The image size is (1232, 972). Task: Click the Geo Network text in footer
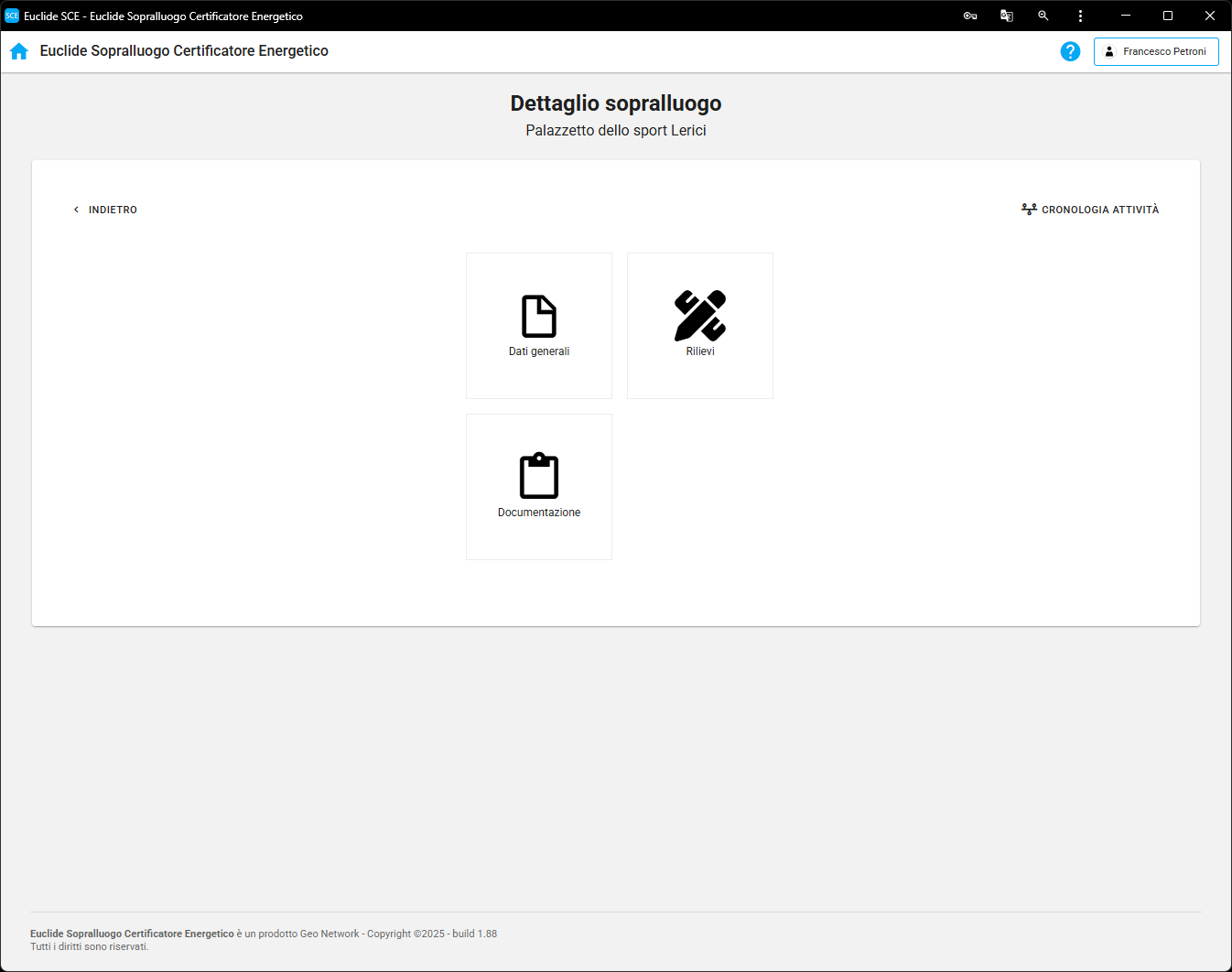tap(329, 934)
